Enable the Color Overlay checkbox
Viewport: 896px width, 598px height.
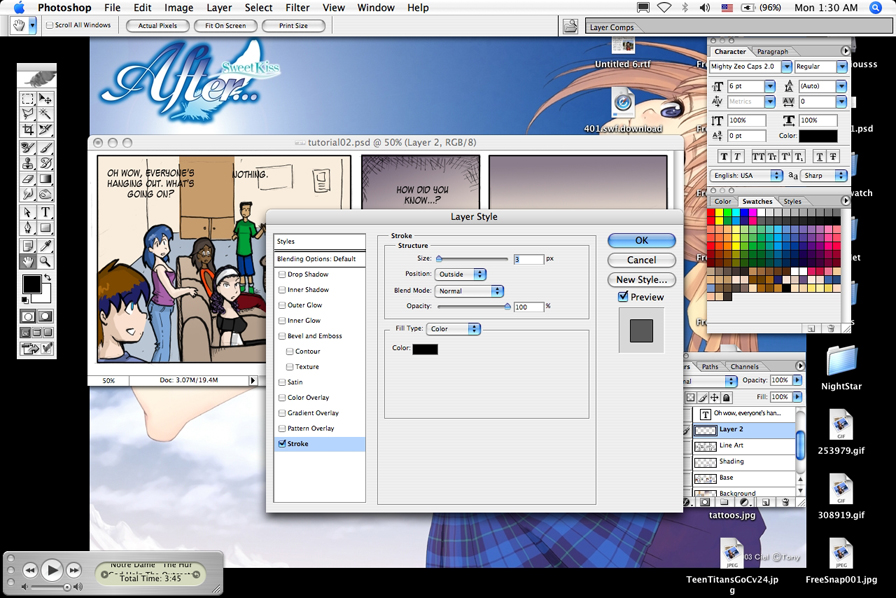coord(282,398)
